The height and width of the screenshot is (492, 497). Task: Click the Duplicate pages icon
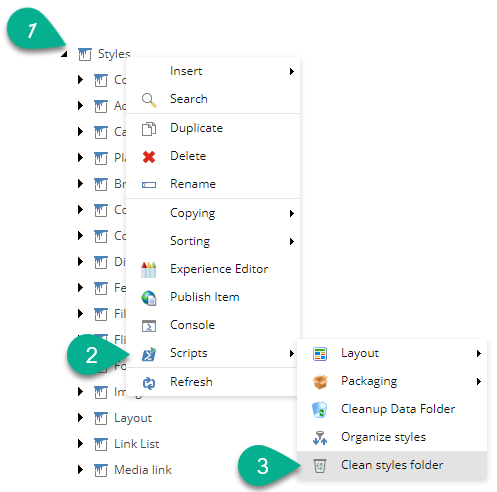[x=149, y=129]
